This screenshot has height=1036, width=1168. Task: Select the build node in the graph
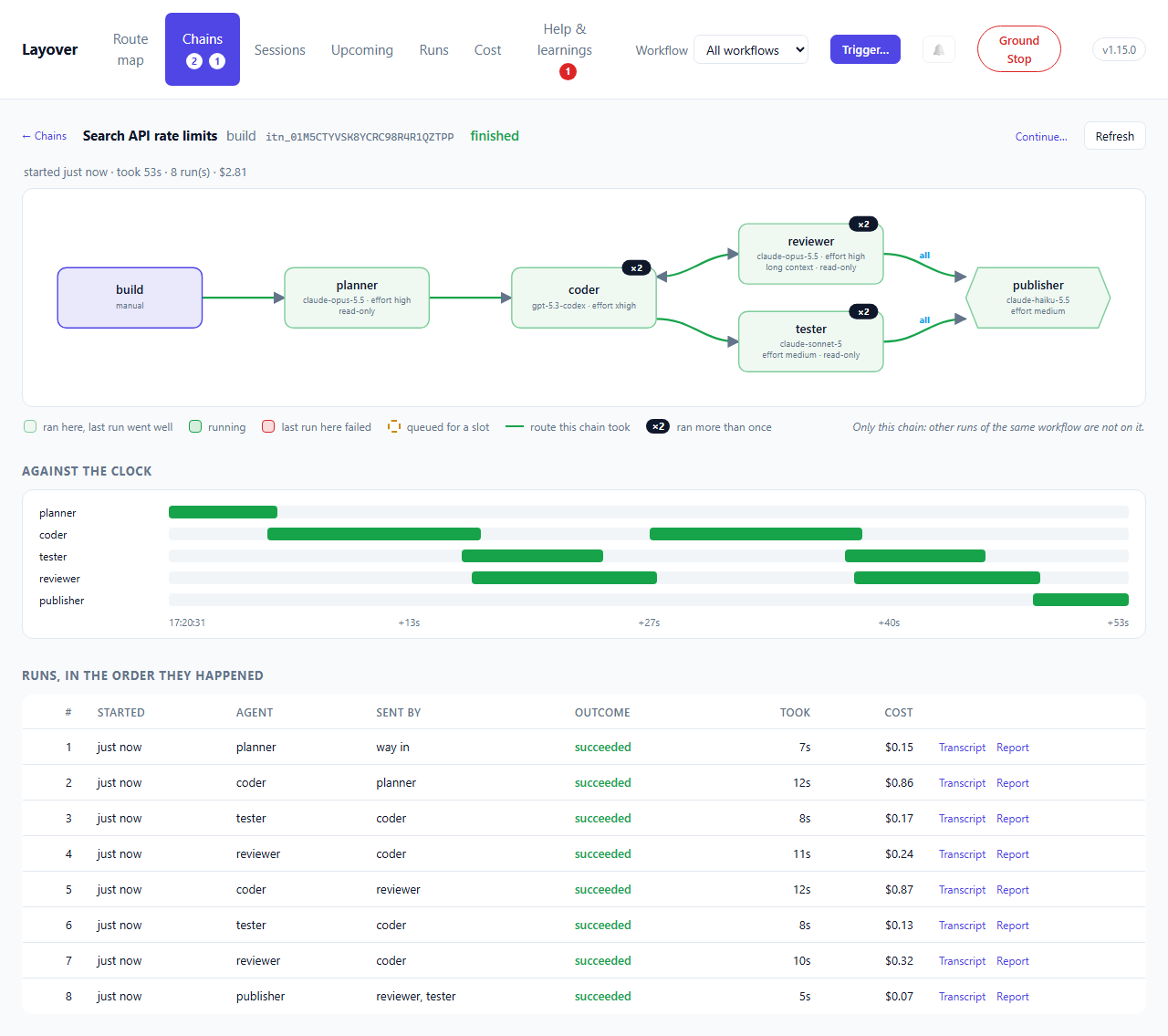pyautogui.click(x=130, y=298)
